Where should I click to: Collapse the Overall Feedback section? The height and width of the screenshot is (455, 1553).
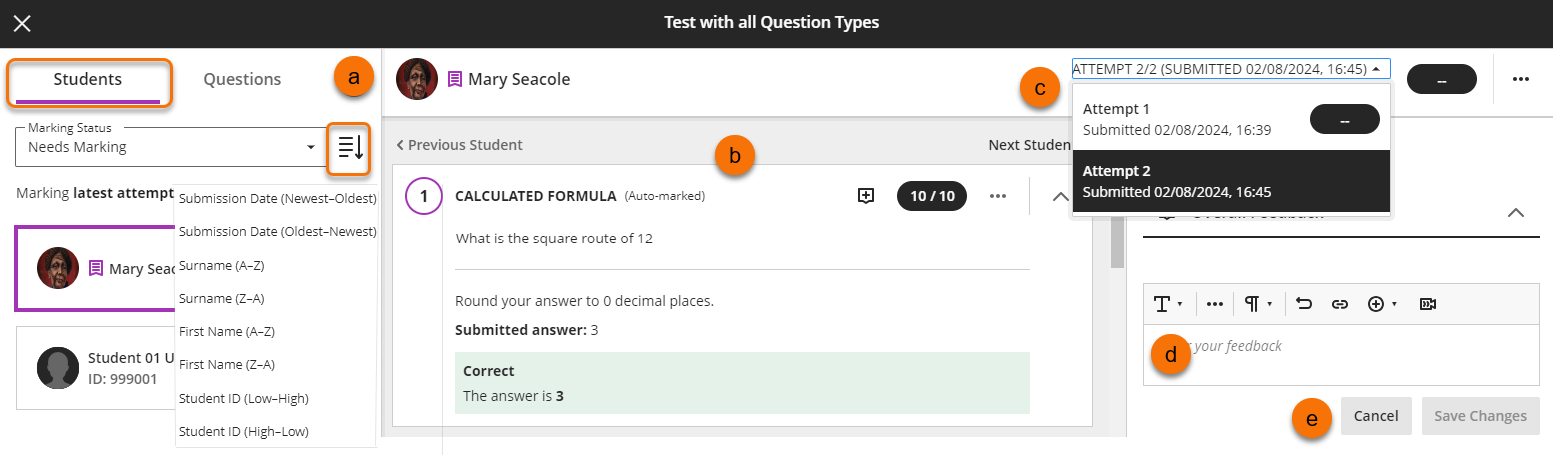click(x=1516, y=212)
